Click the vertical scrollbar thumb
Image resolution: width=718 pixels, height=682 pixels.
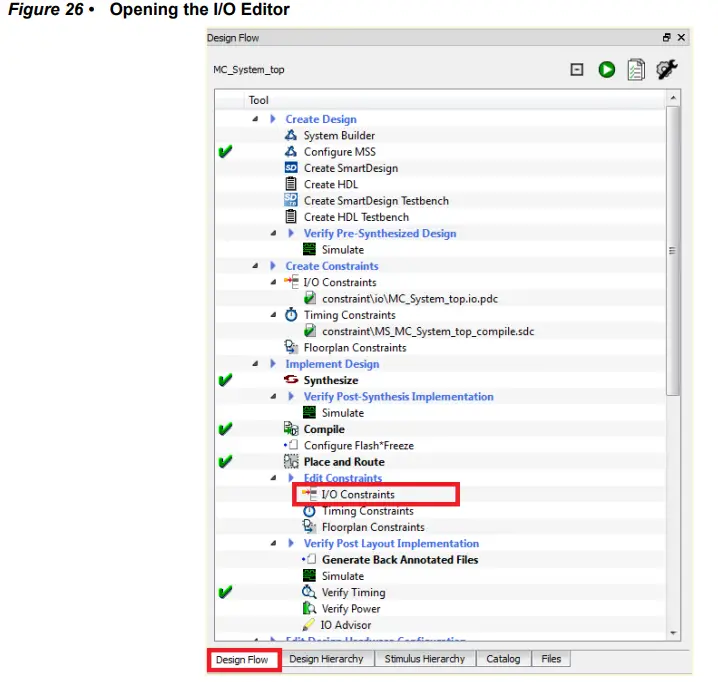pos(673,251)
